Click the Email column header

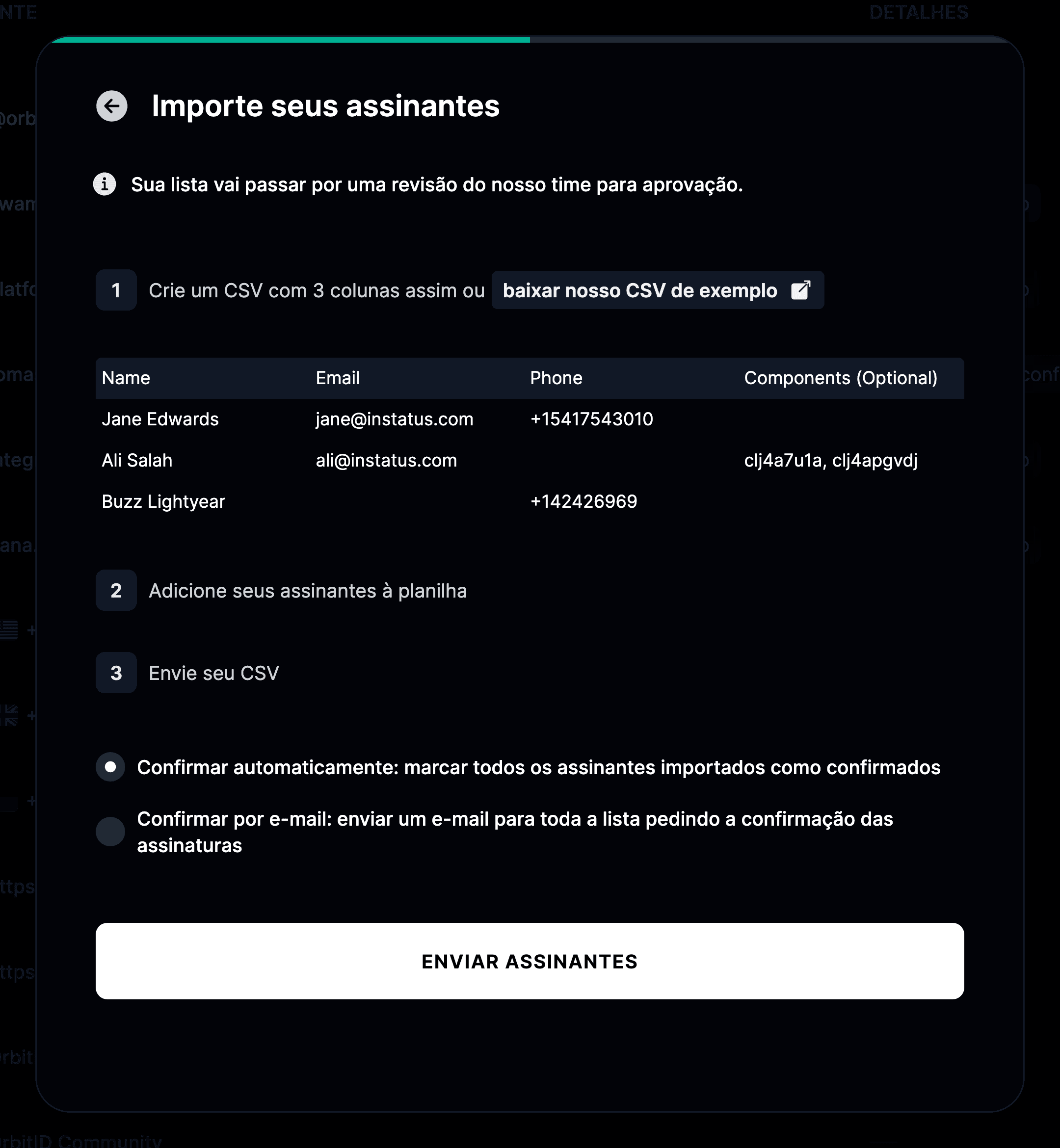(338, 378)
